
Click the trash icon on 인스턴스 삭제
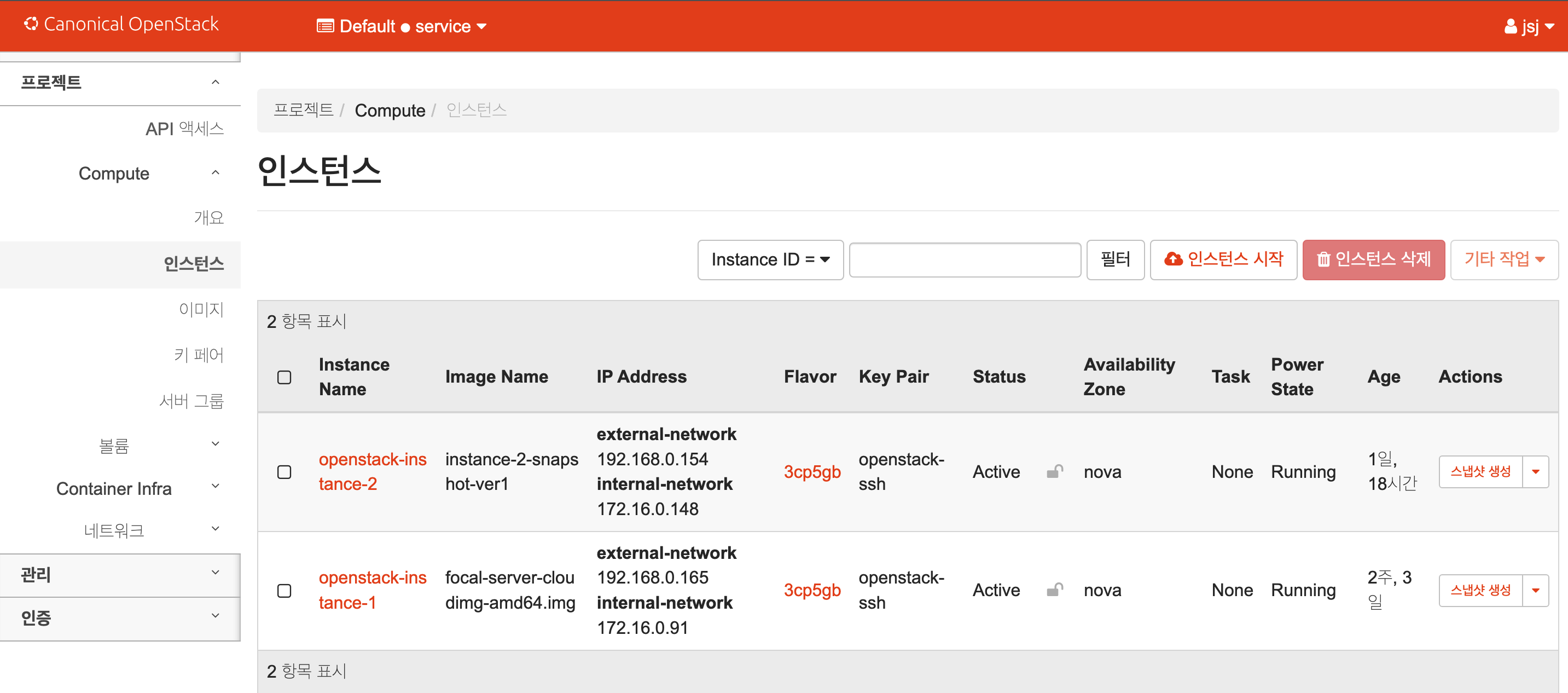(1323, 259)
